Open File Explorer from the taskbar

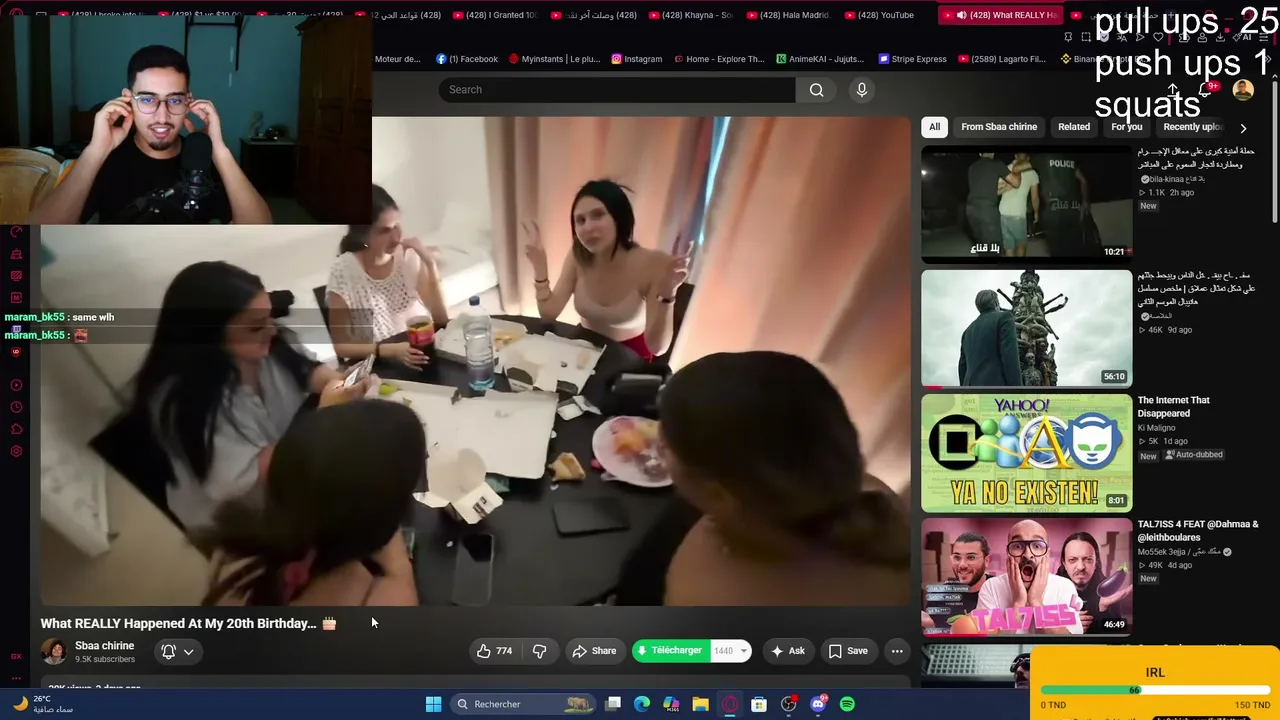coord(701,704)
